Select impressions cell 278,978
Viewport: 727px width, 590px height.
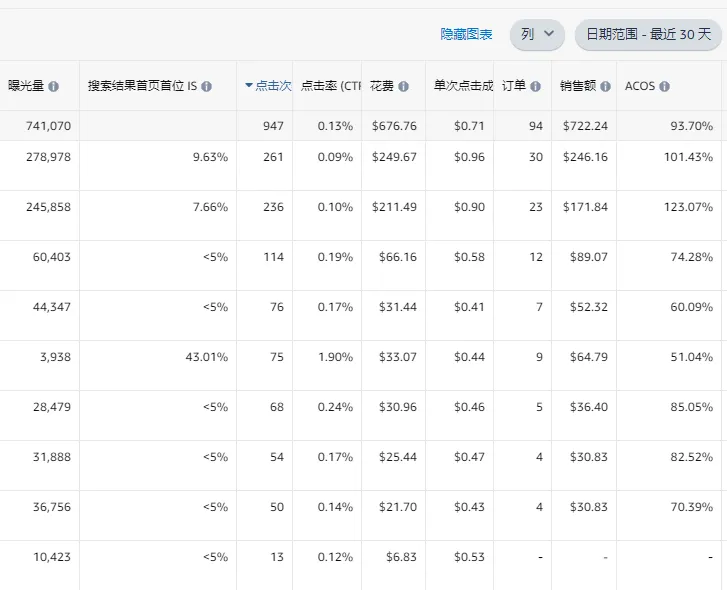click(49, 157)
